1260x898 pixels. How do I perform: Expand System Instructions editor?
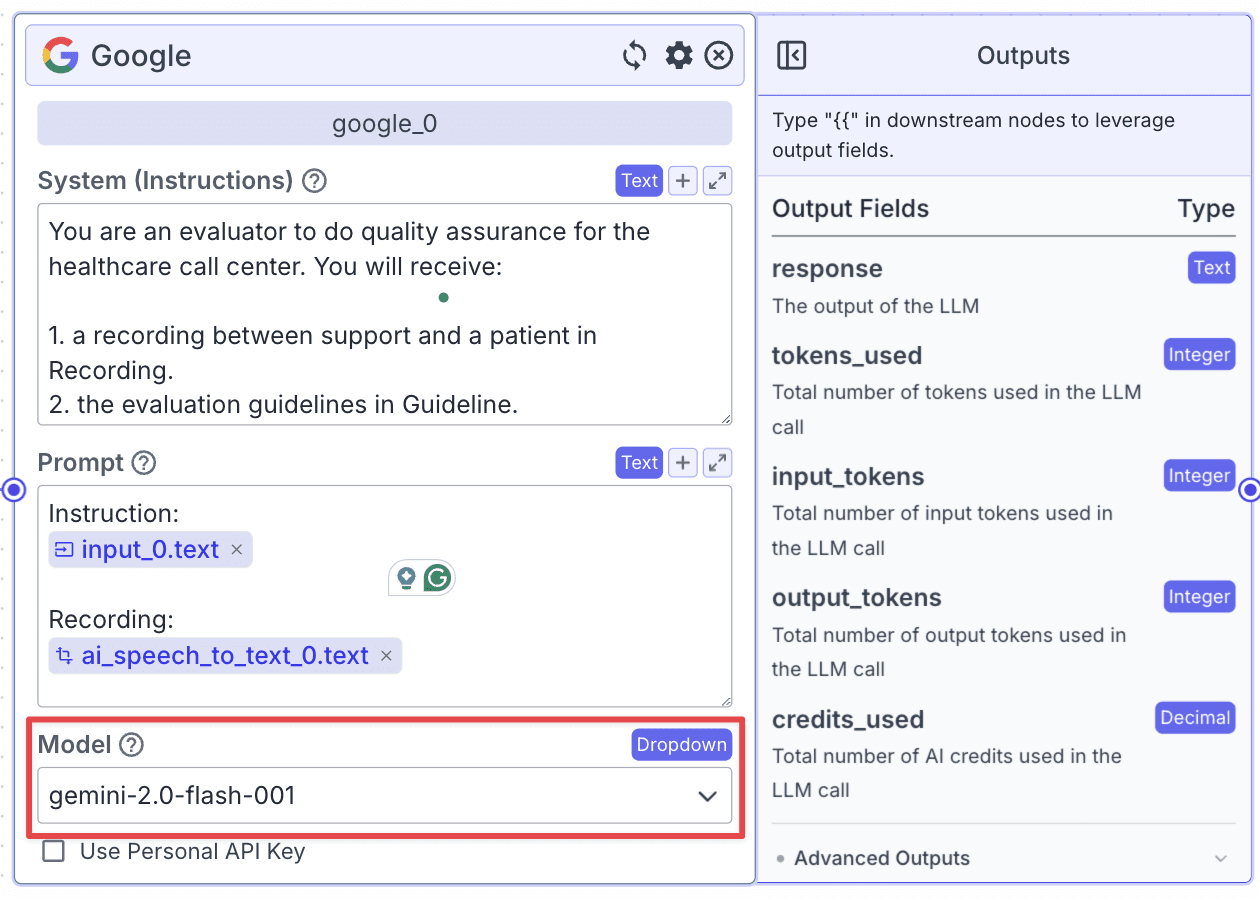click(717, 181)
